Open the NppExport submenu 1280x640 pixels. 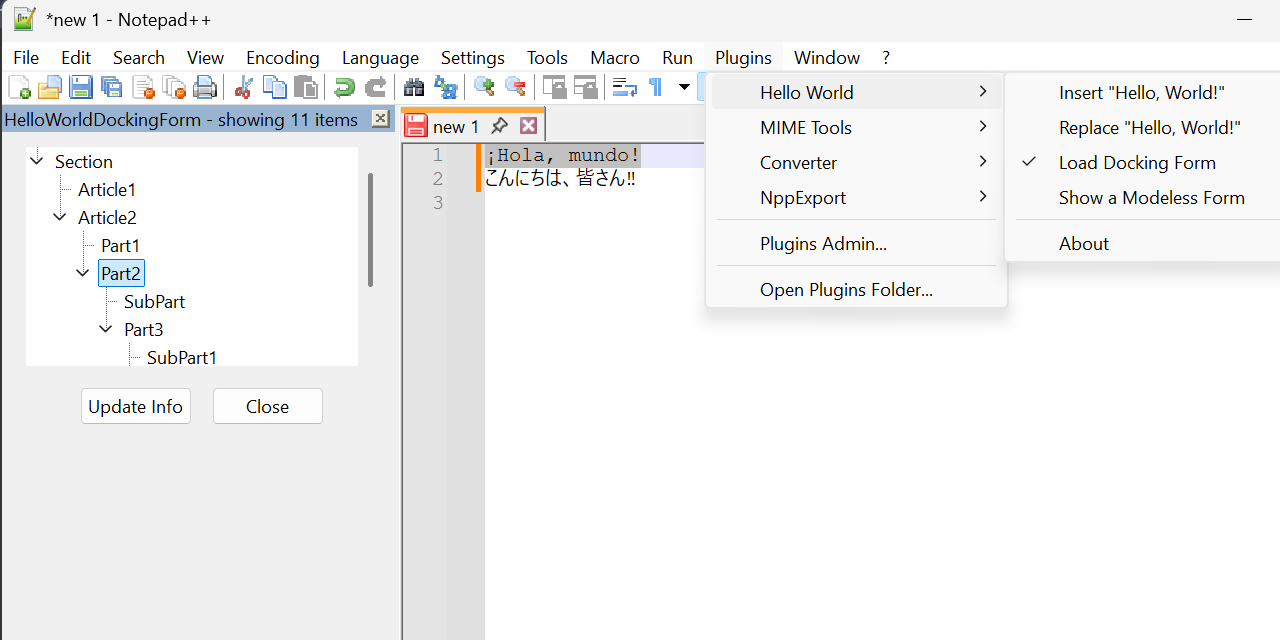click(856, 198)
